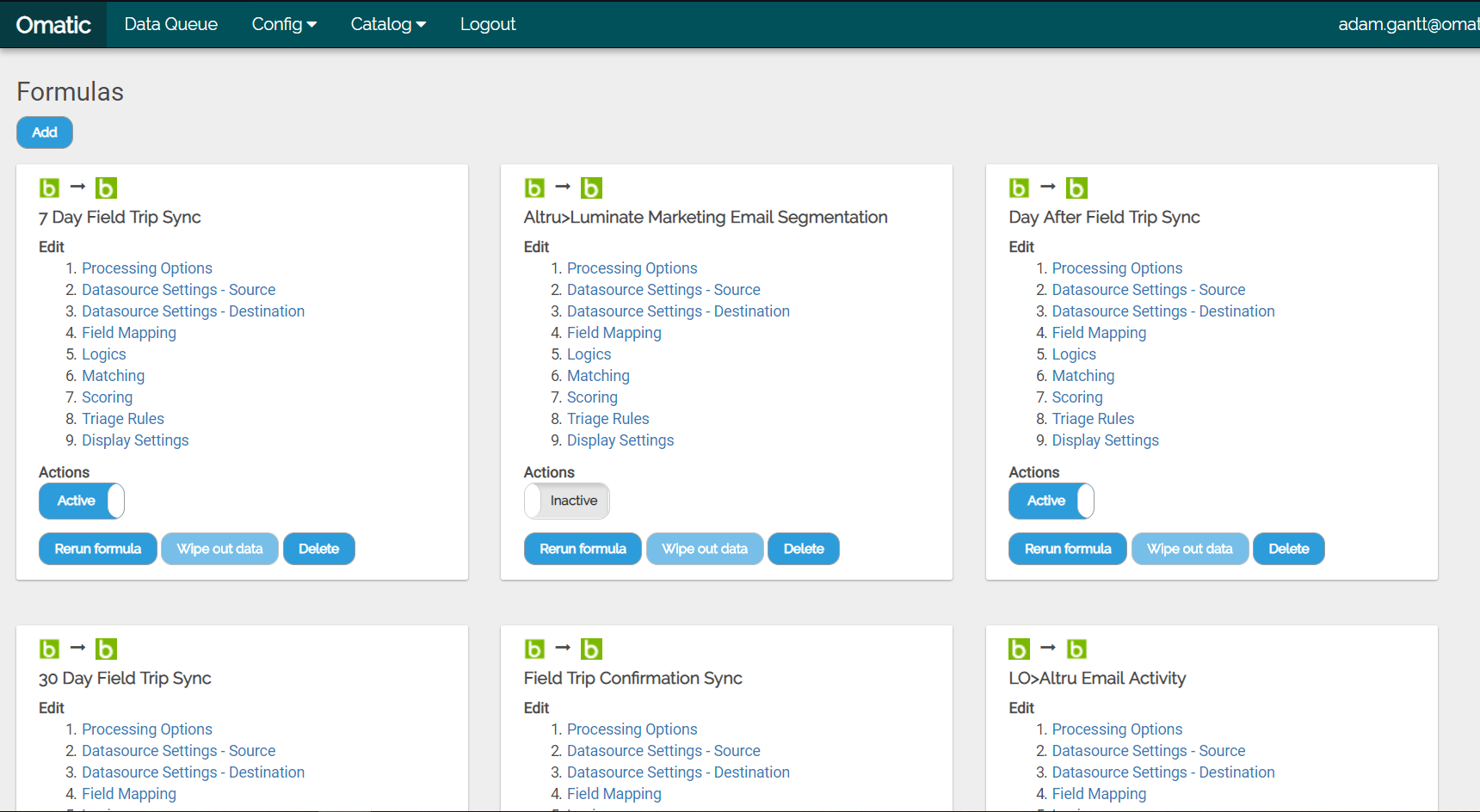1480x812 pixels.
Task: Toggle Active switch for Day After Field Trip Sync
Action: point(1051,501)
